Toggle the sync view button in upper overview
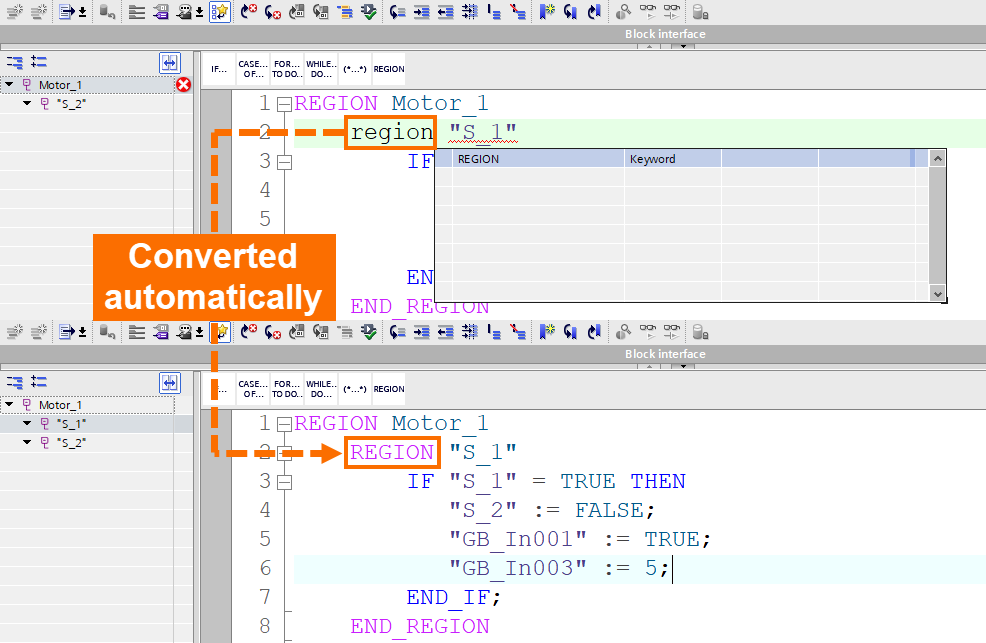Image resolution: width=986 pixels, height=643 pixels. coord(169,62)
